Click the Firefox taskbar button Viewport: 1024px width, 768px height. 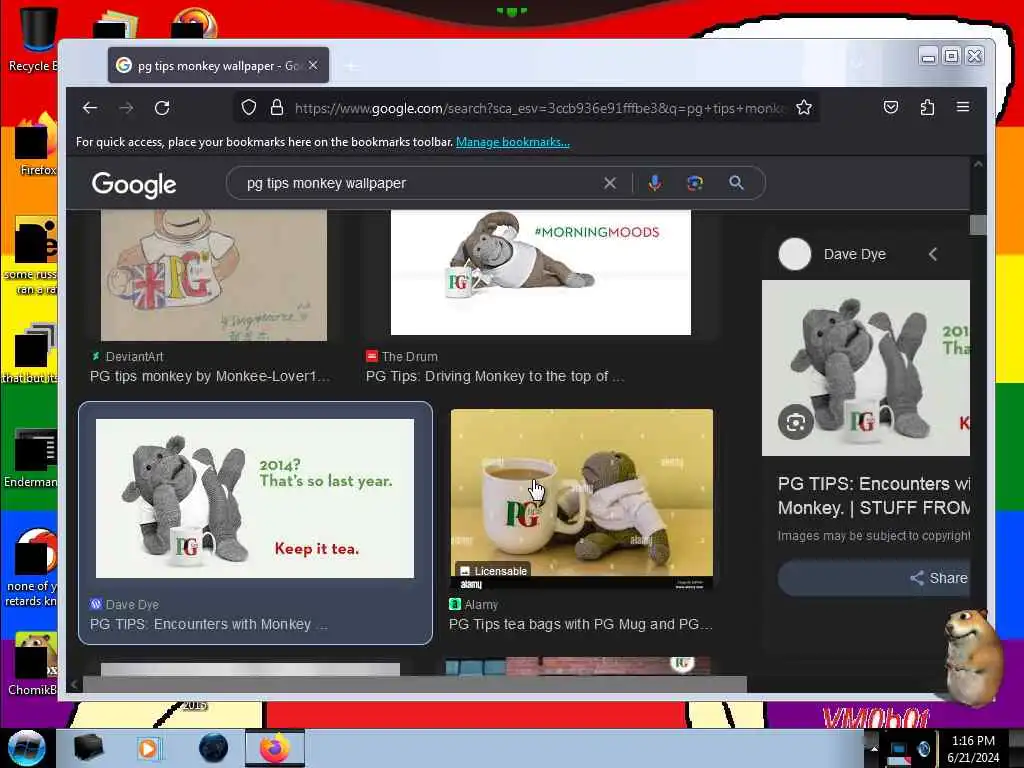pos(275,748)
